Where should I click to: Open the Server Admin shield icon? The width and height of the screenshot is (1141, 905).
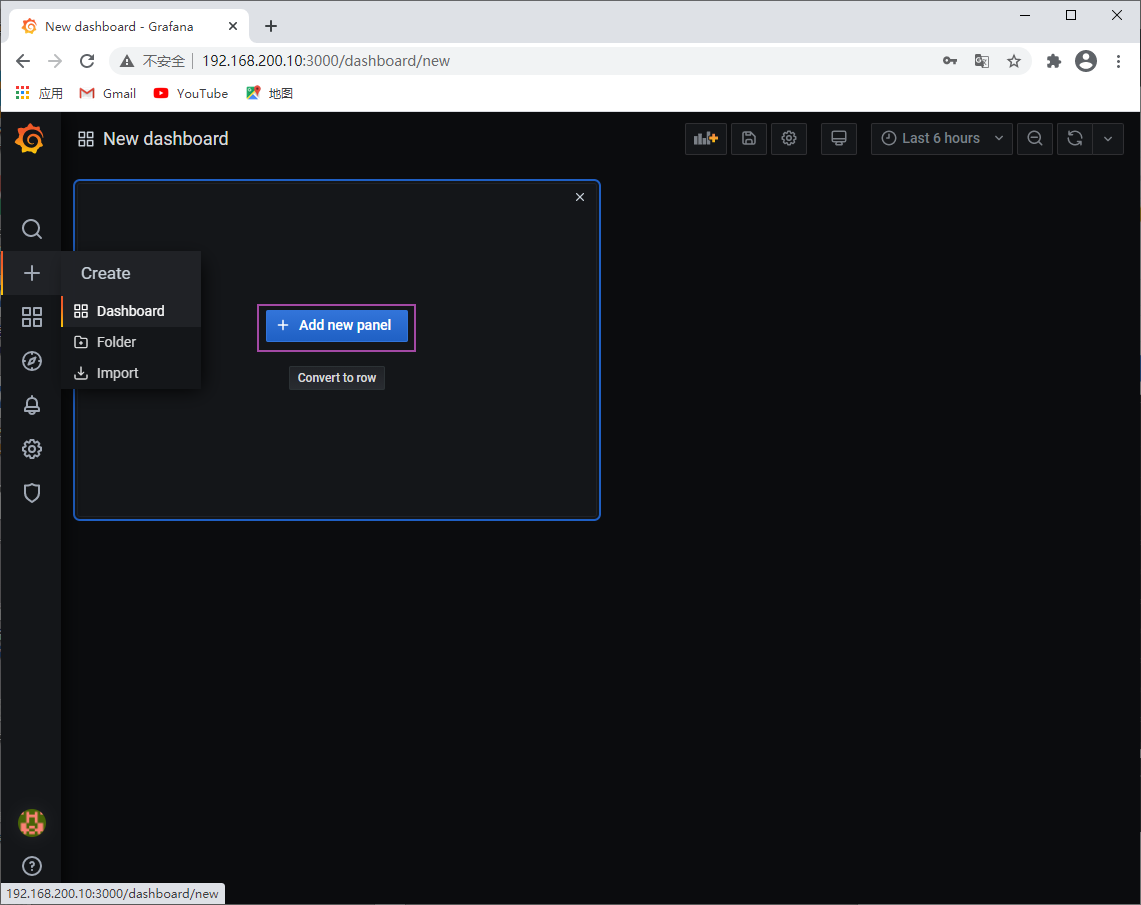(x=31, y=493)
